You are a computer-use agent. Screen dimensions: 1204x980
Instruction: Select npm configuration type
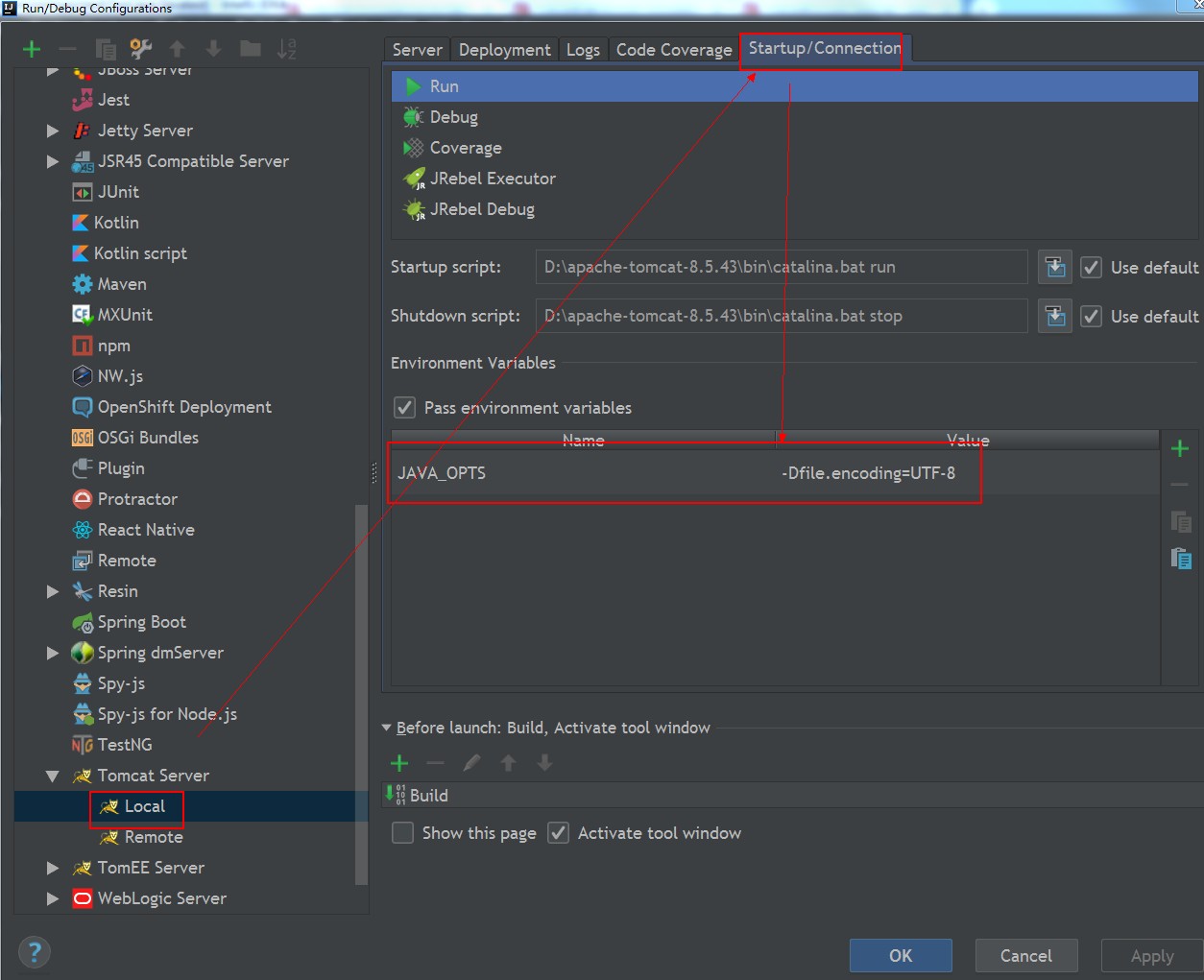pyautogui.click(x=113, y=346)
